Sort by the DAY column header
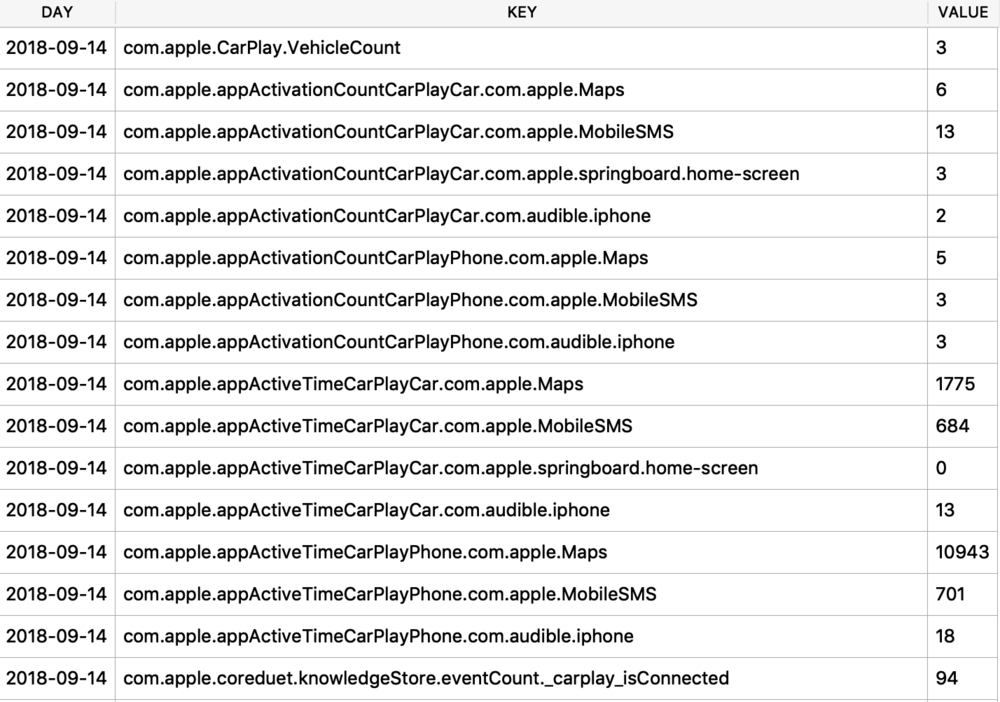 coord(57,12)
